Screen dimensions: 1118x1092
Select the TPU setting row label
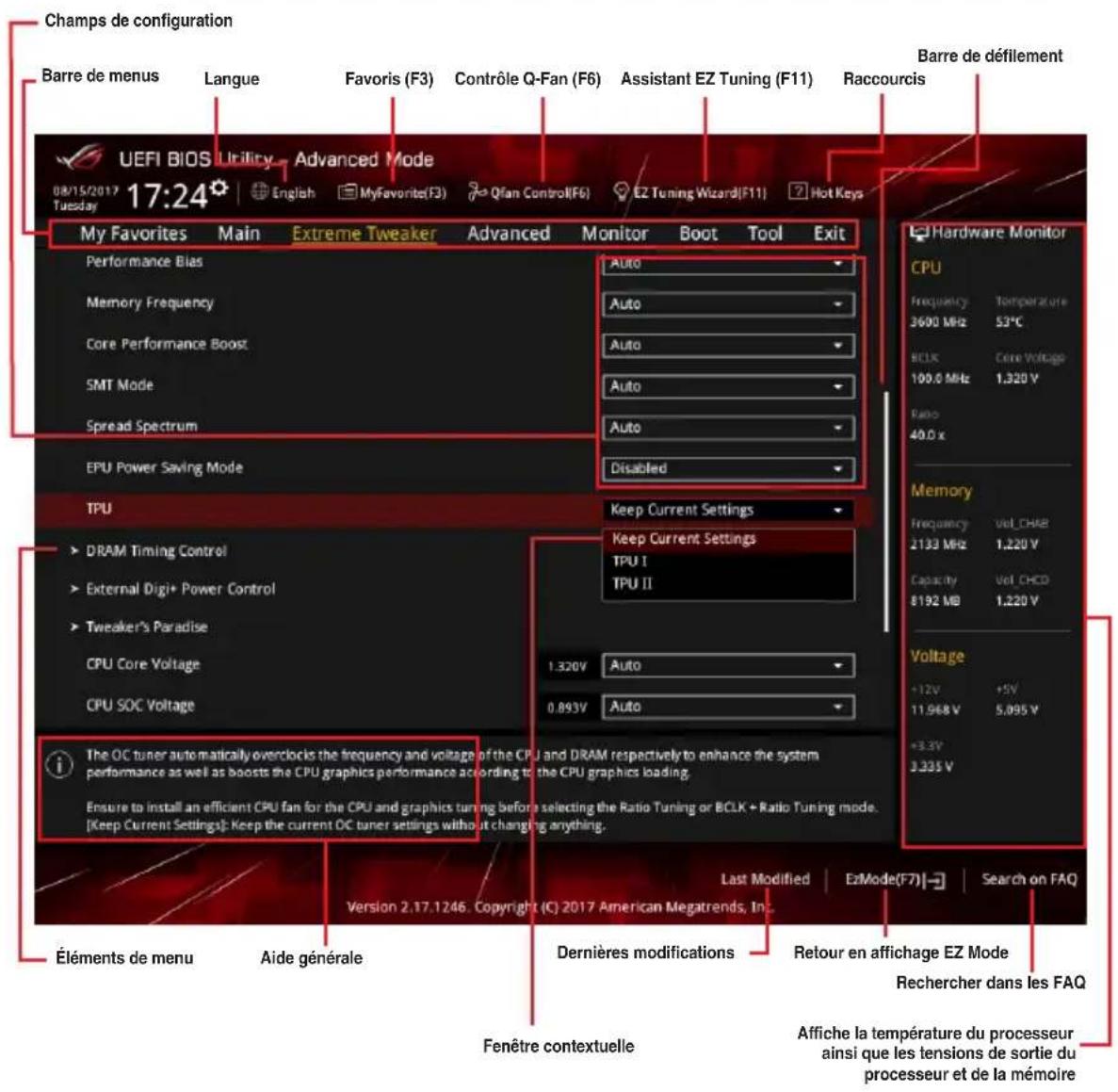(99, 509)
